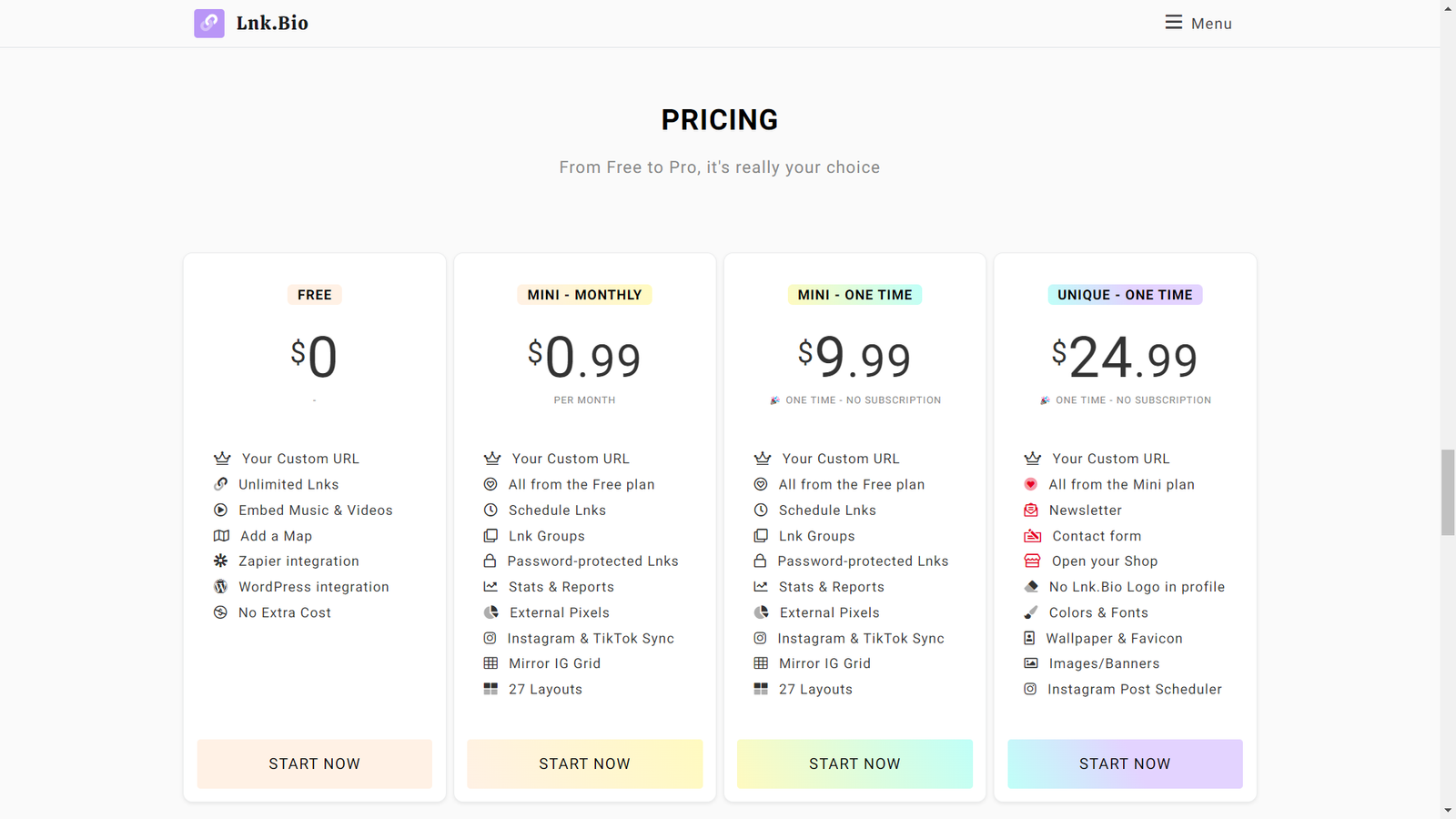Click the MINI - MONTHLY plan badge
This screenshot has width=1456, height=819.
click(x=584, y=295)
